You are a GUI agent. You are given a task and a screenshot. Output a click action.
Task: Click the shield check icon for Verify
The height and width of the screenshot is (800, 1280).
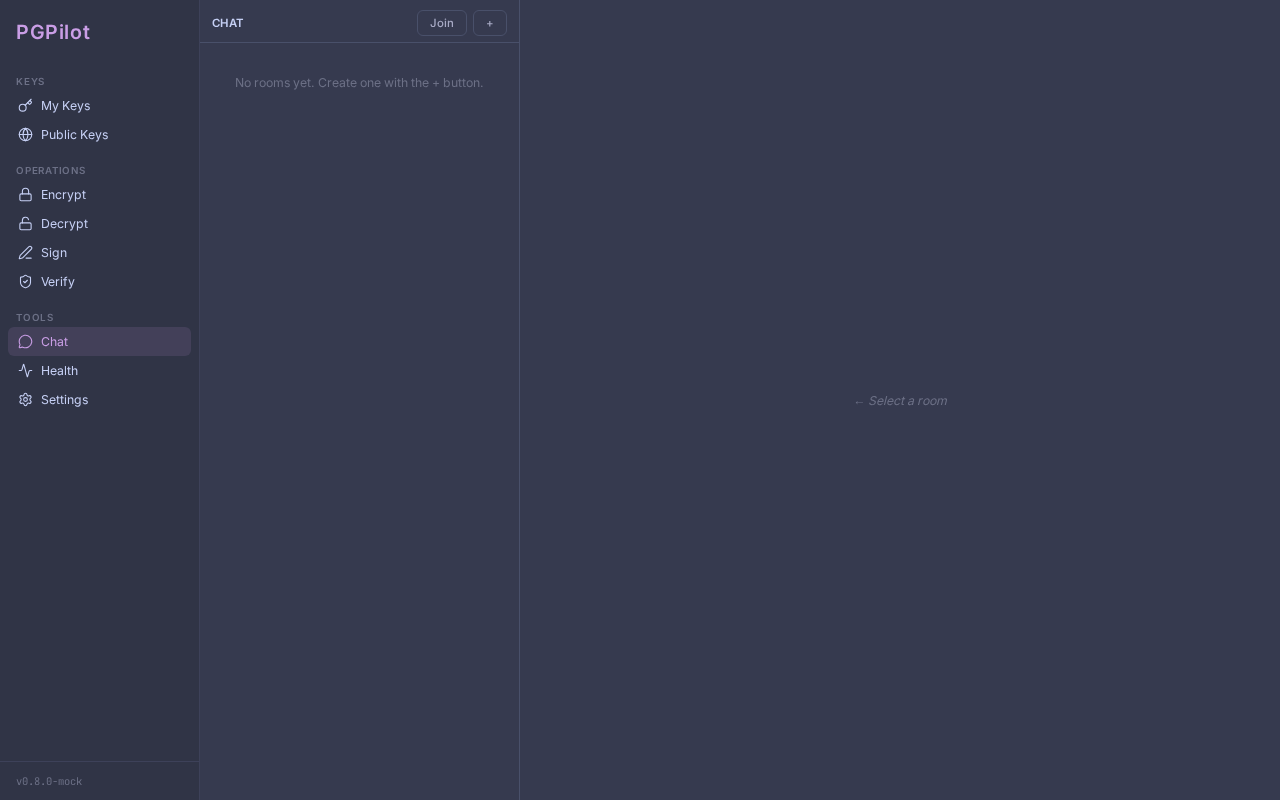pyautogui.click(x=25, y=282)
